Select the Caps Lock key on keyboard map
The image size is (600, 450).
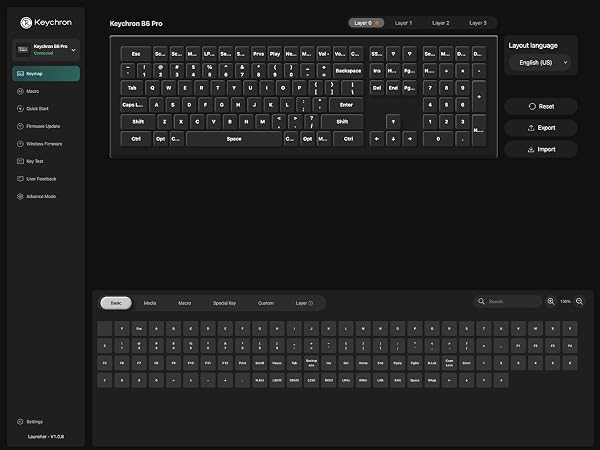tap(134, 105)
